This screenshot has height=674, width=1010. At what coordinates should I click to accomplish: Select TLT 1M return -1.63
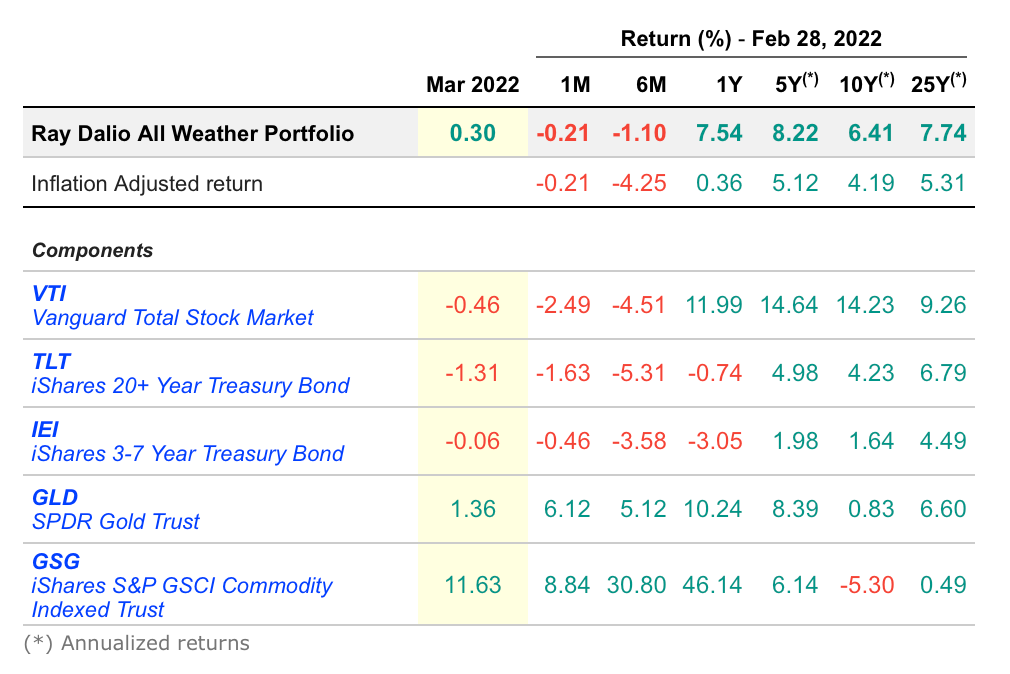[x=563, y=373]
